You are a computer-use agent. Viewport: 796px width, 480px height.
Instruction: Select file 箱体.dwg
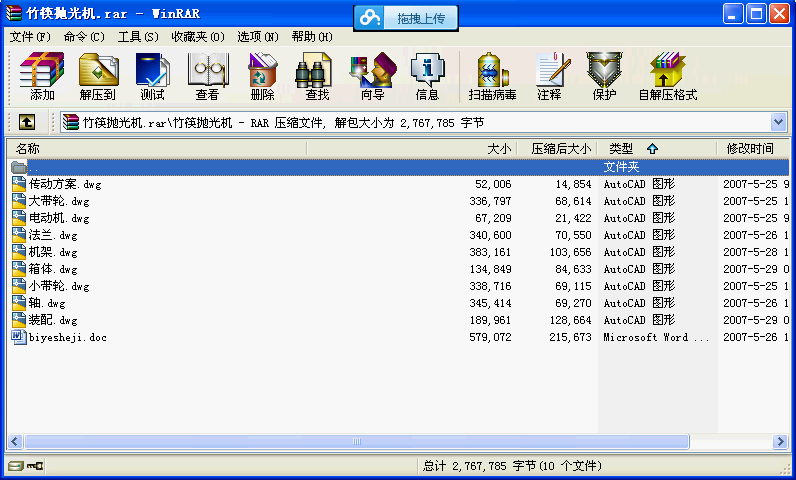(53, 269)
